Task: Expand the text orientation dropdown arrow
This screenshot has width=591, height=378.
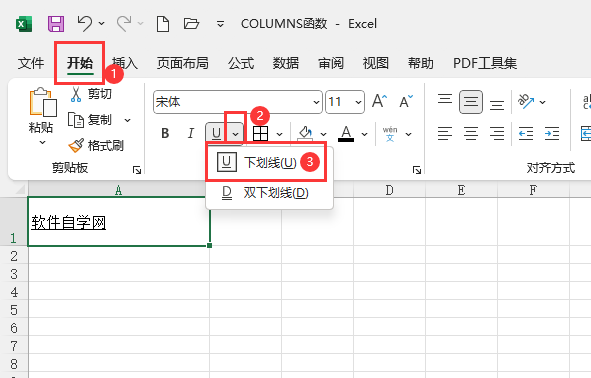Action: click(543, 102)
